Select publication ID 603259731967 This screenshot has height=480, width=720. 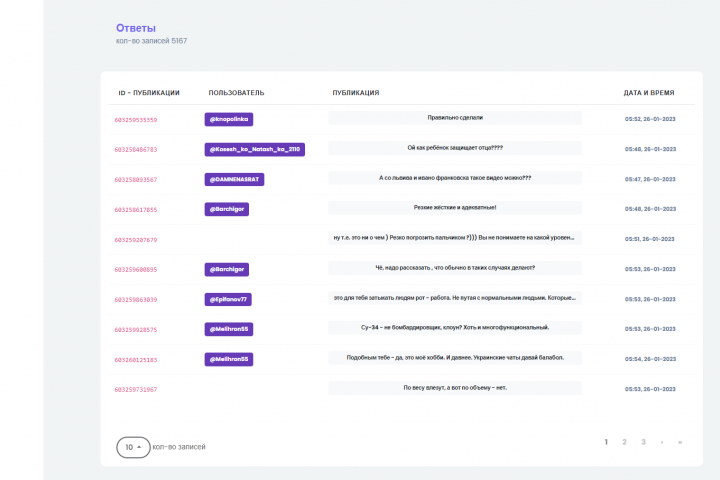(136, 389)
